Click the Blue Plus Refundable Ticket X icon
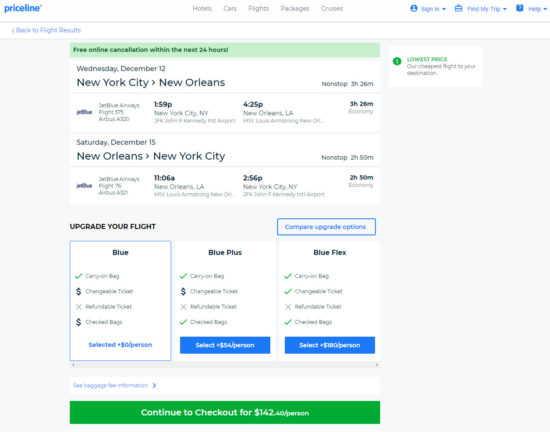550x432 pixels. [183, 307]
